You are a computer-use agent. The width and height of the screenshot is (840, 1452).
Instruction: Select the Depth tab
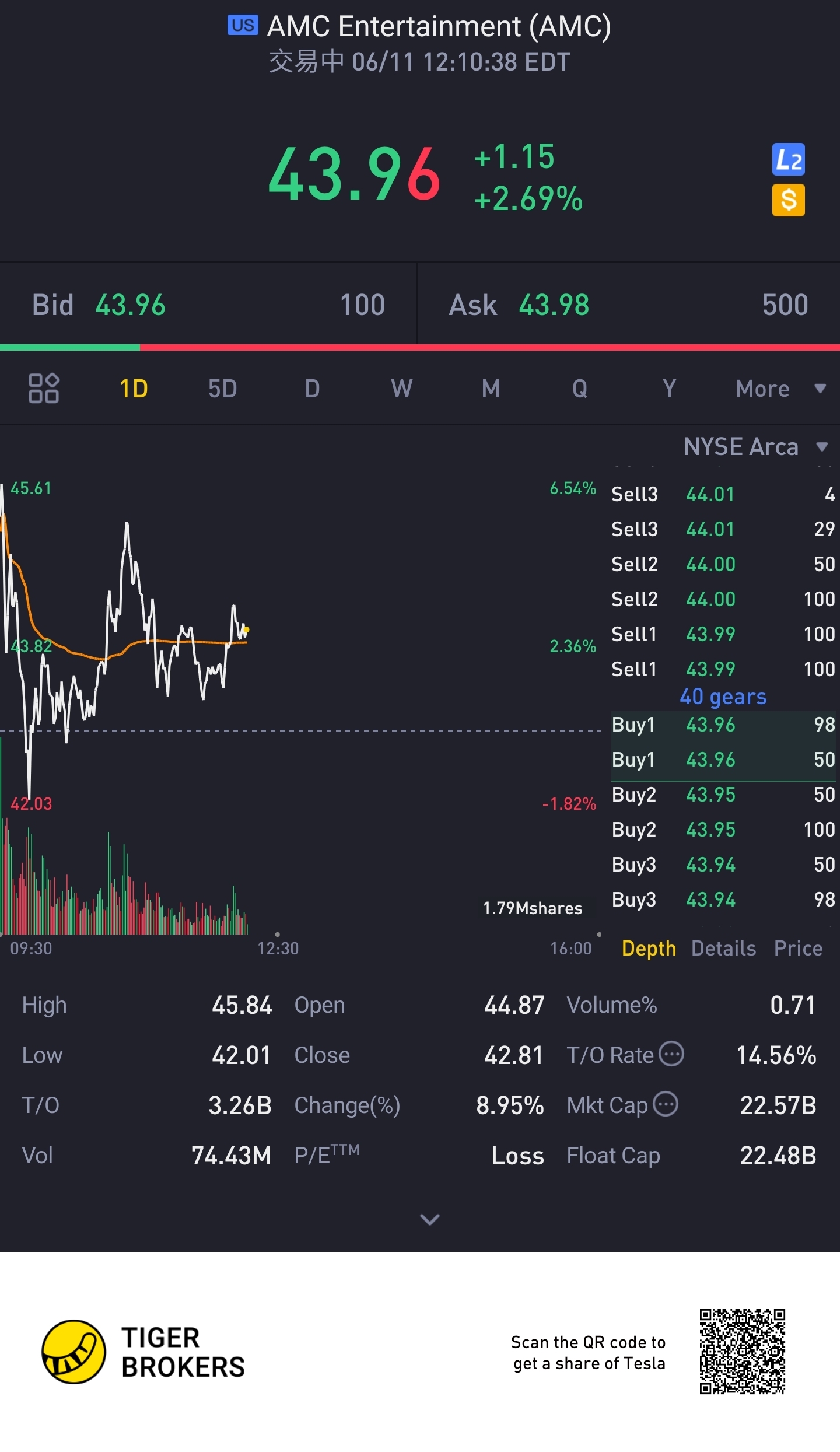click(649, 949)
